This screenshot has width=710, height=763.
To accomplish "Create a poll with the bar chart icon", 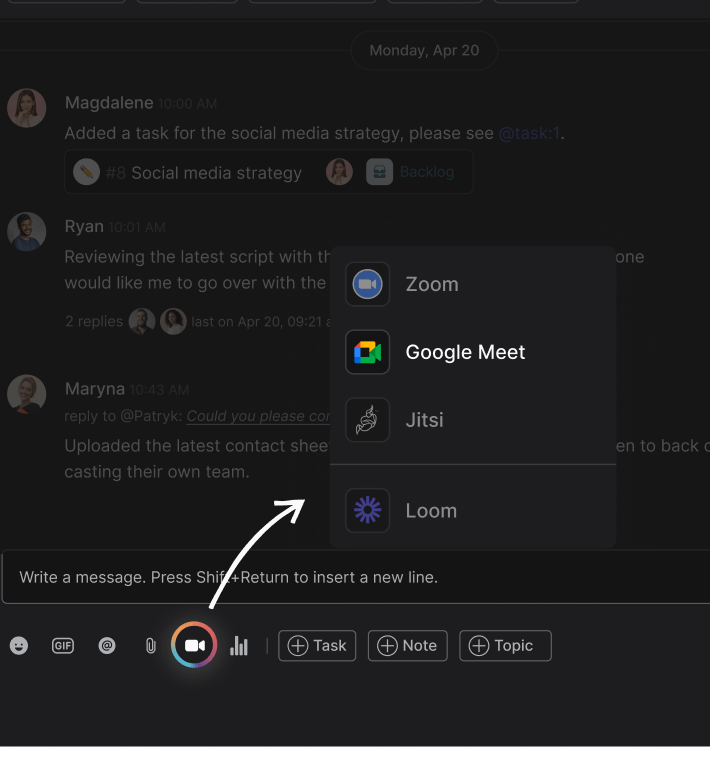I will (239, 646).
